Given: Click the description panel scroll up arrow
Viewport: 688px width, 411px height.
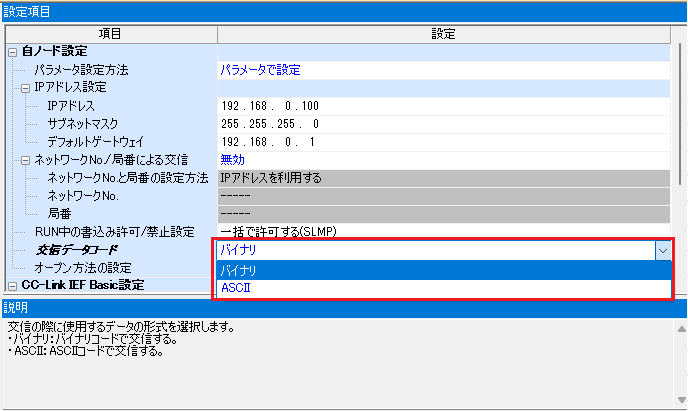Looking at the screenshot, I should pos(681,329).
